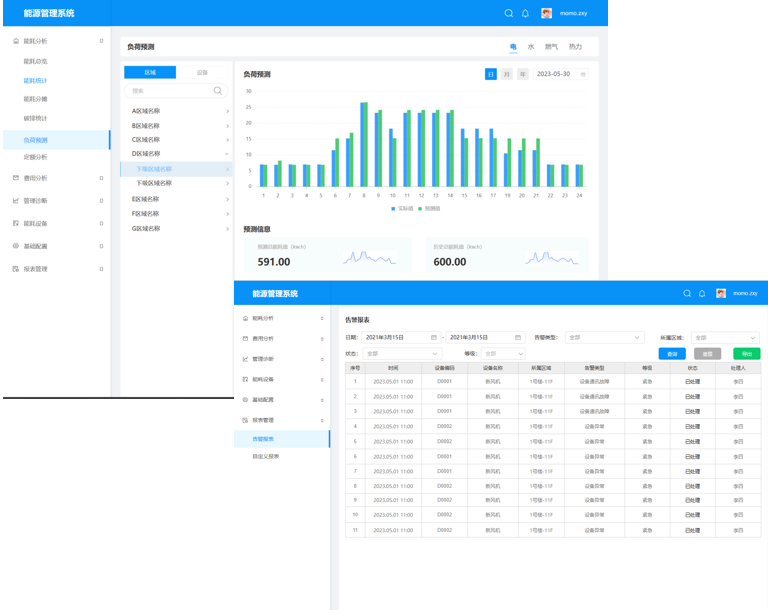Select the highlighted 下级区域名称 tree row
This screenshot has height=616, width=768.
[x=176, y=169]
